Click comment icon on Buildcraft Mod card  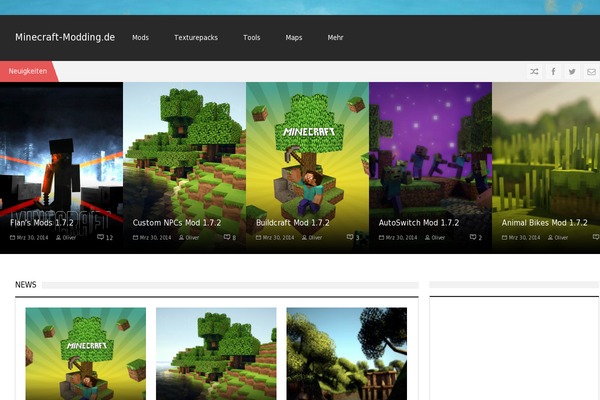tap(350, 237)
